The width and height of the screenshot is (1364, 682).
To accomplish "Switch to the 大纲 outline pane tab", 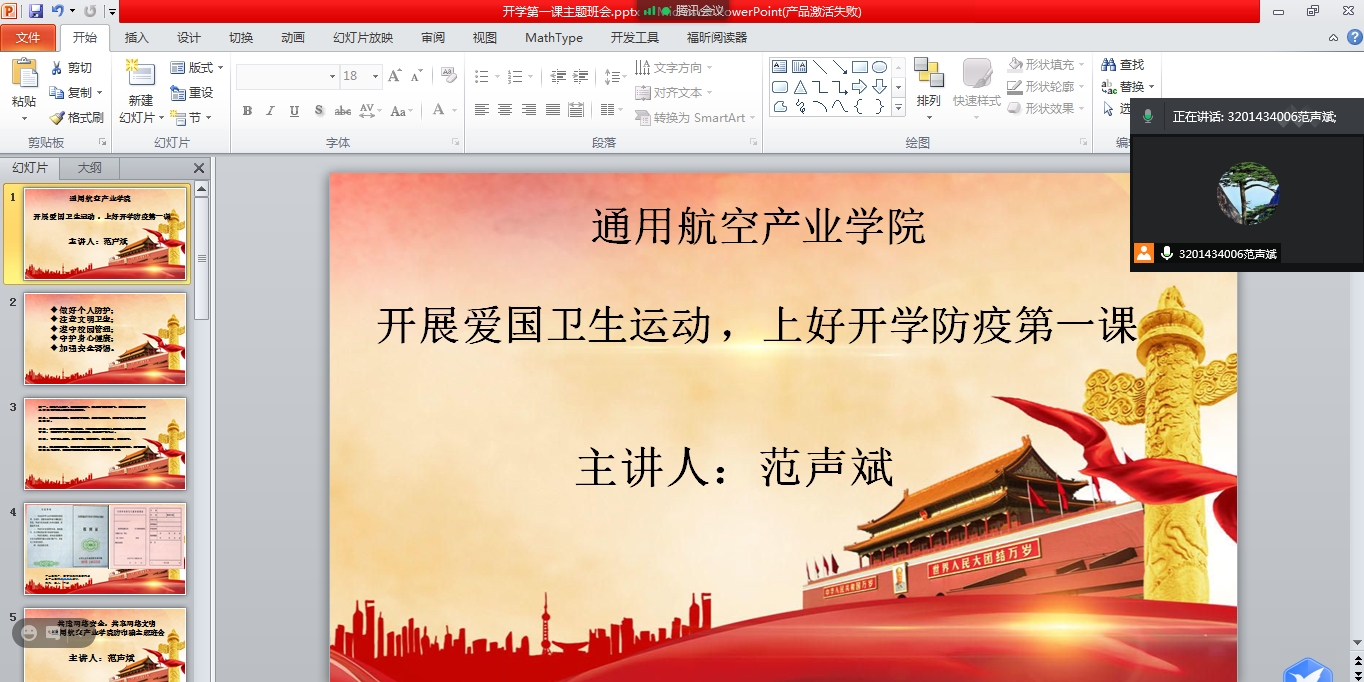I will [x=89, y=168].
